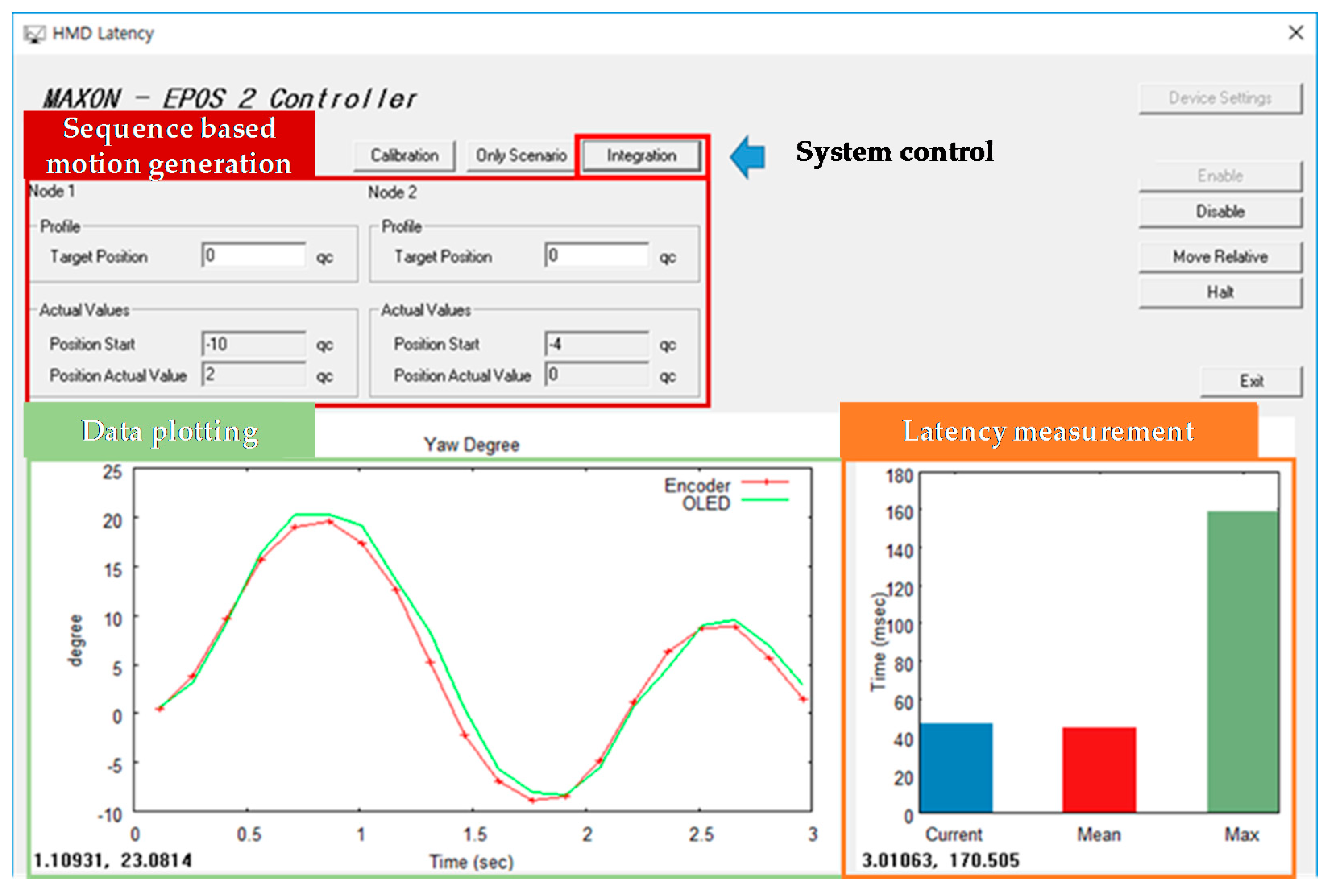This screenshot has width=1334, height=896.
Task: Select Node 1 Position Start field
Action: pyautogui.click(x=254, y=344)
